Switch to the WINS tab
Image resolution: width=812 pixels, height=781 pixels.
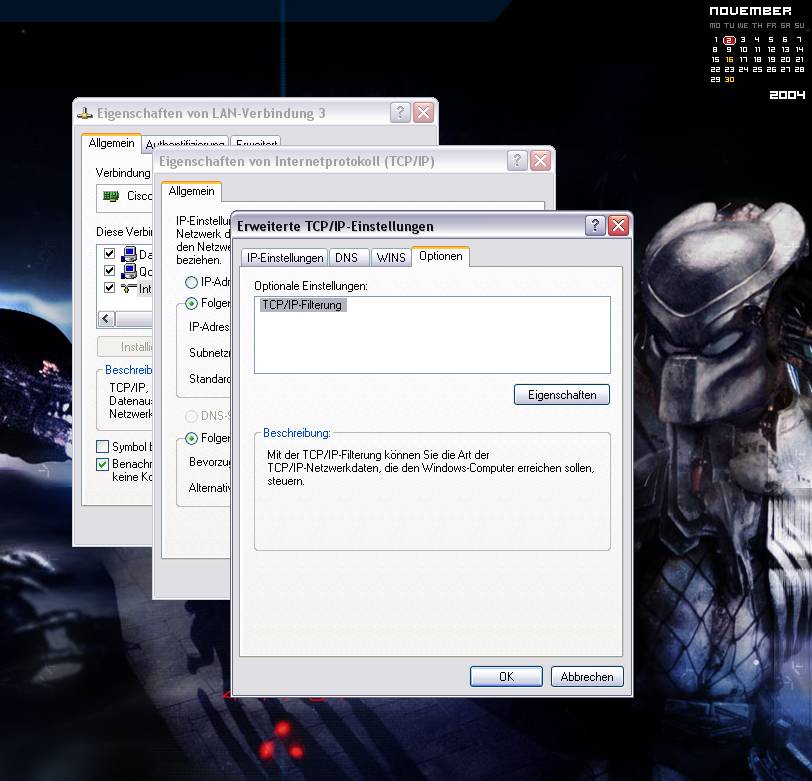[391, 257]
